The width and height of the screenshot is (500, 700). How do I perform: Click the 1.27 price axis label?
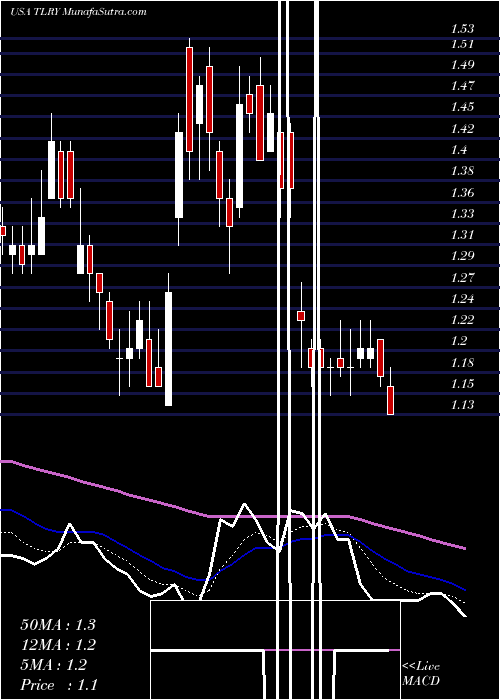click(462, 277)
